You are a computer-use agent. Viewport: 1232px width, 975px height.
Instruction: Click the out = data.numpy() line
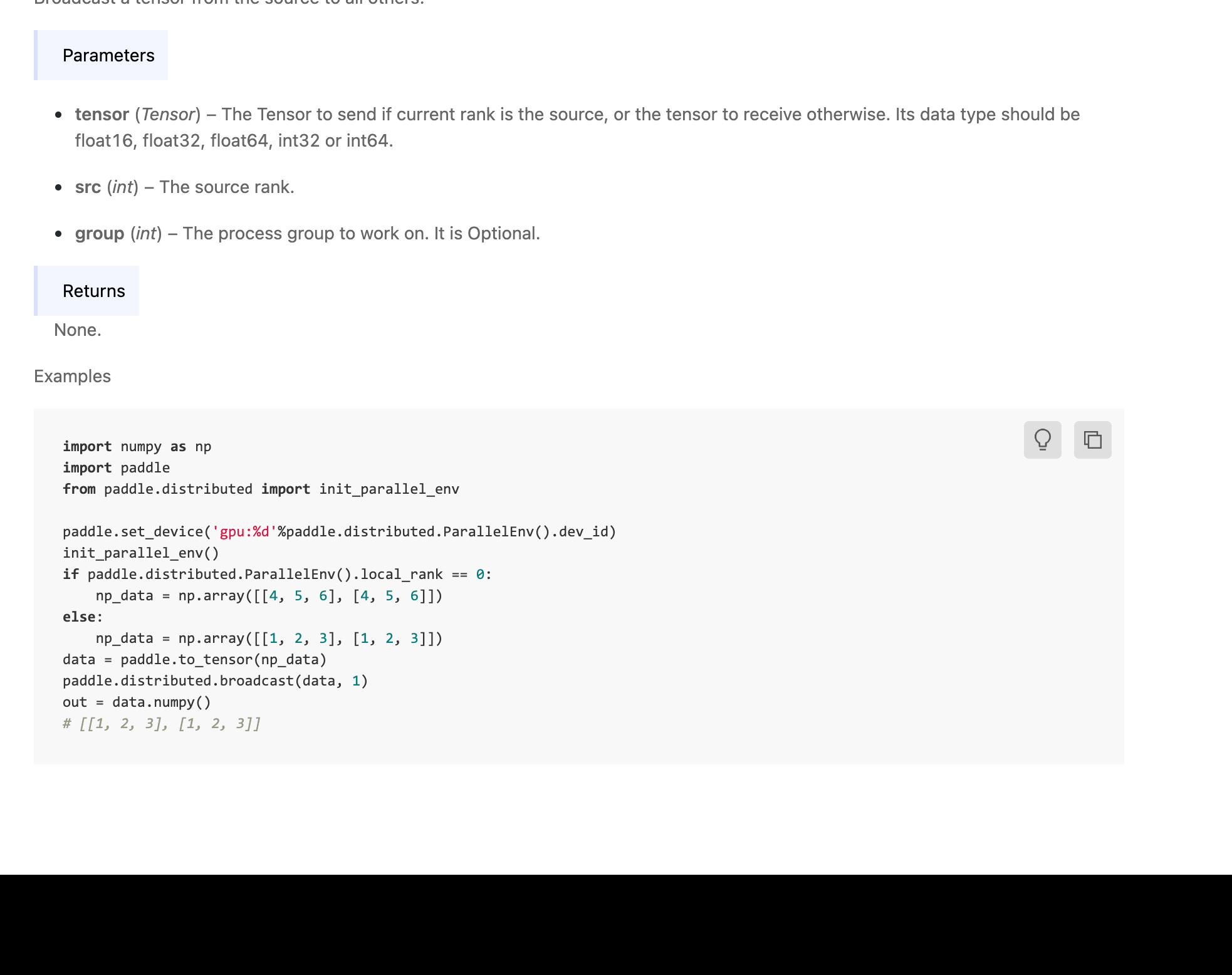pos(137,702)
